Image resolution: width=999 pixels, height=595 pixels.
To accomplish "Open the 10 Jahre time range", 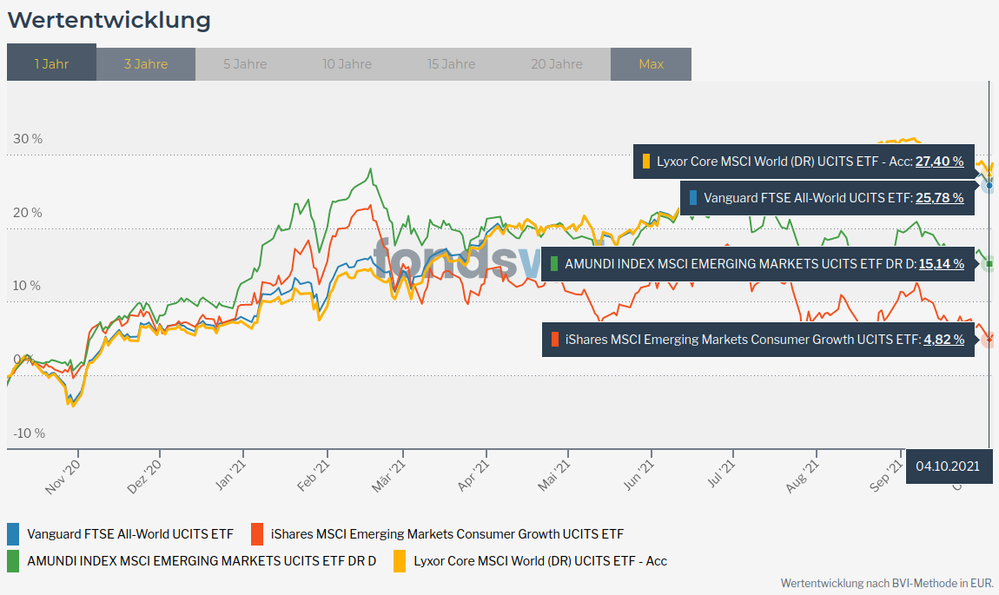I will point(349,64).
